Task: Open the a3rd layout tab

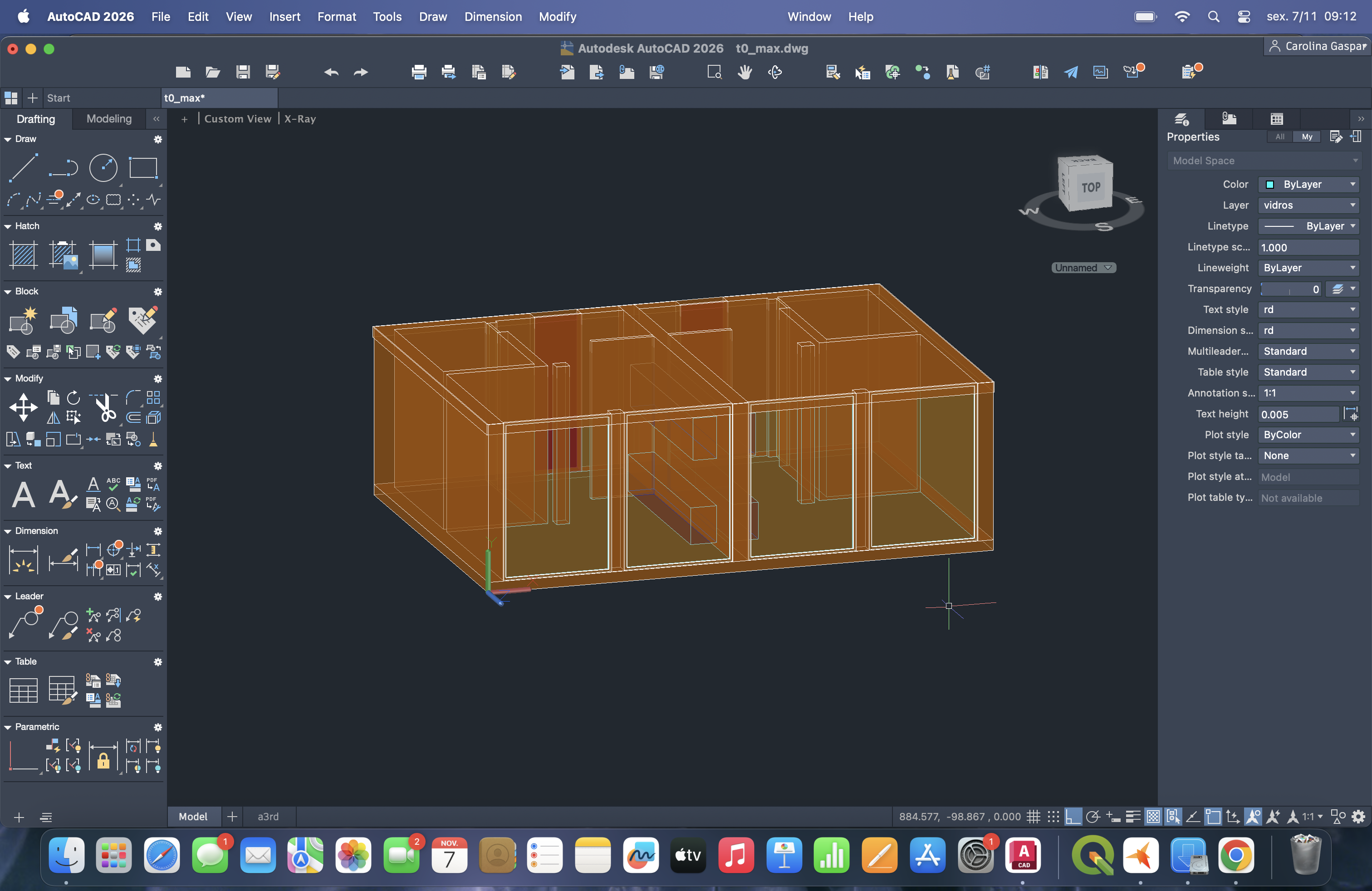Action: [268, 817]
